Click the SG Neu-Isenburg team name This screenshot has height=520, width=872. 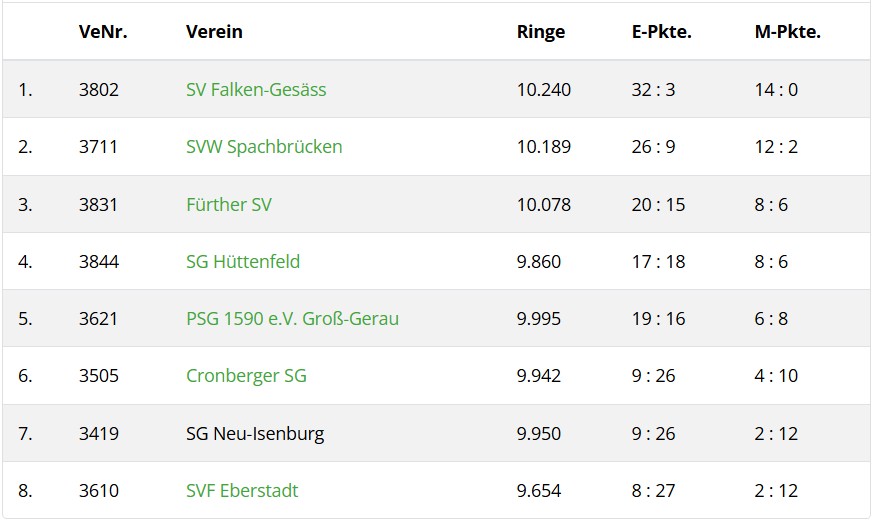pyautogui.click(x=255, y=434)
